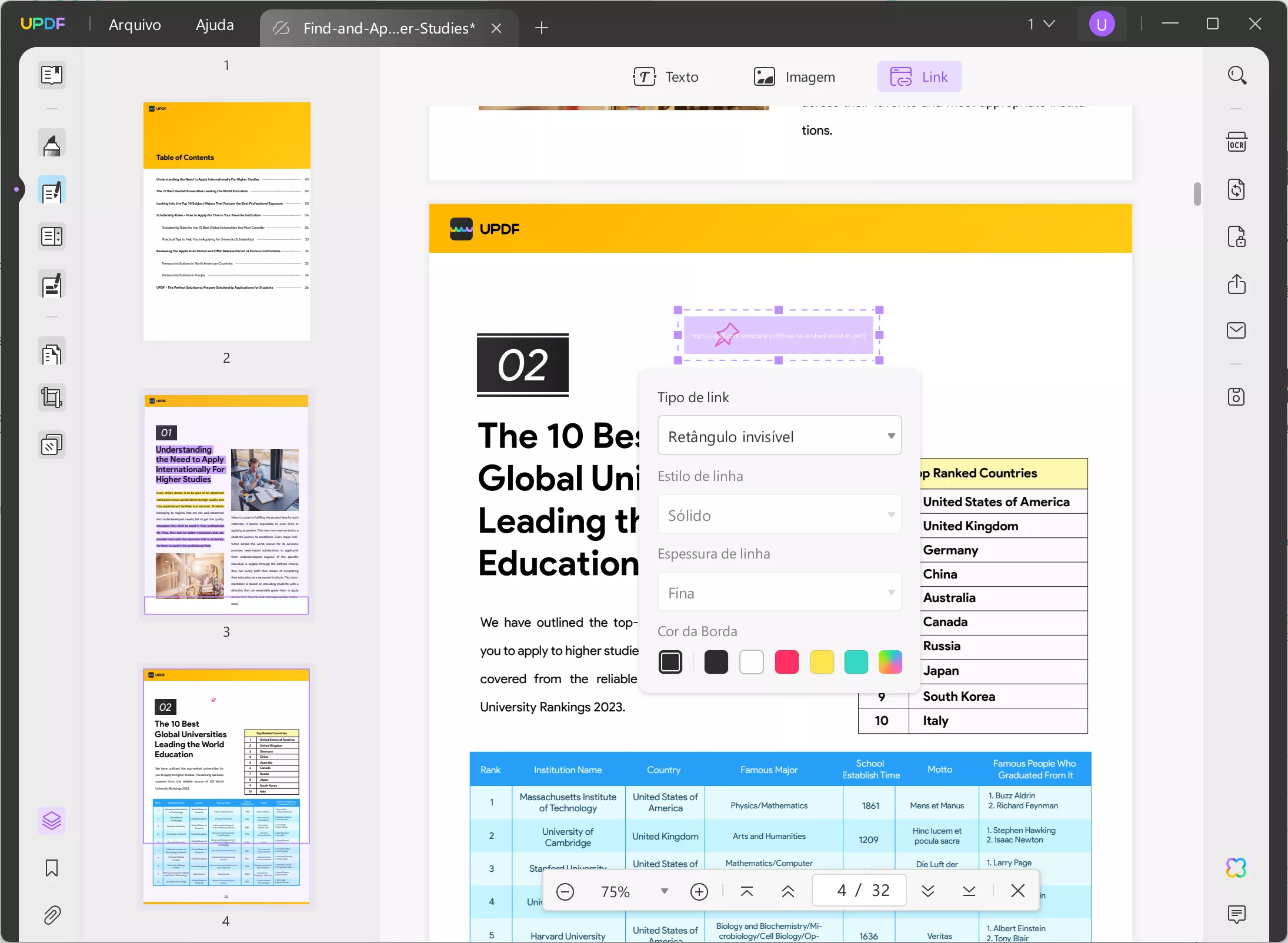The height and width of the screenshot is (943, 1288).
Task: Open the Crop Pages tool
Action: (52, 398)
